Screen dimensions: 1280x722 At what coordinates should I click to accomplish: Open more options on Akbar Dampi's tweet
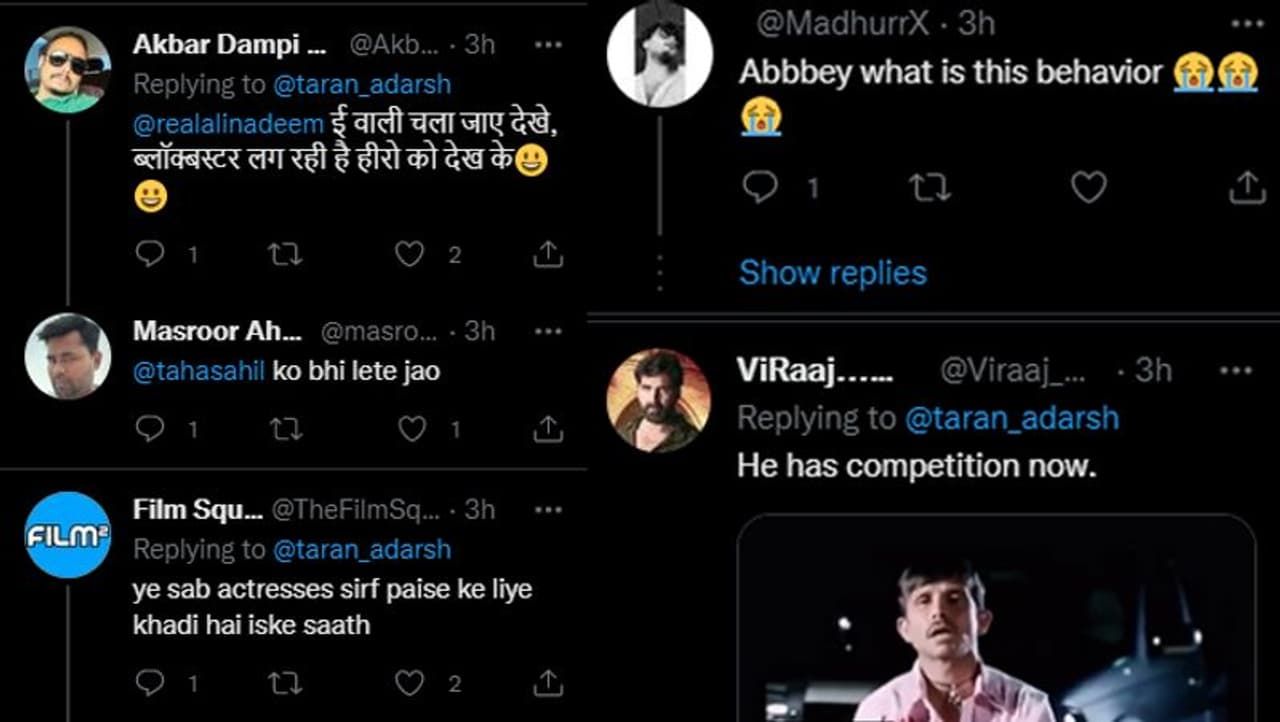pyautogui.click(x=548, y=45)
